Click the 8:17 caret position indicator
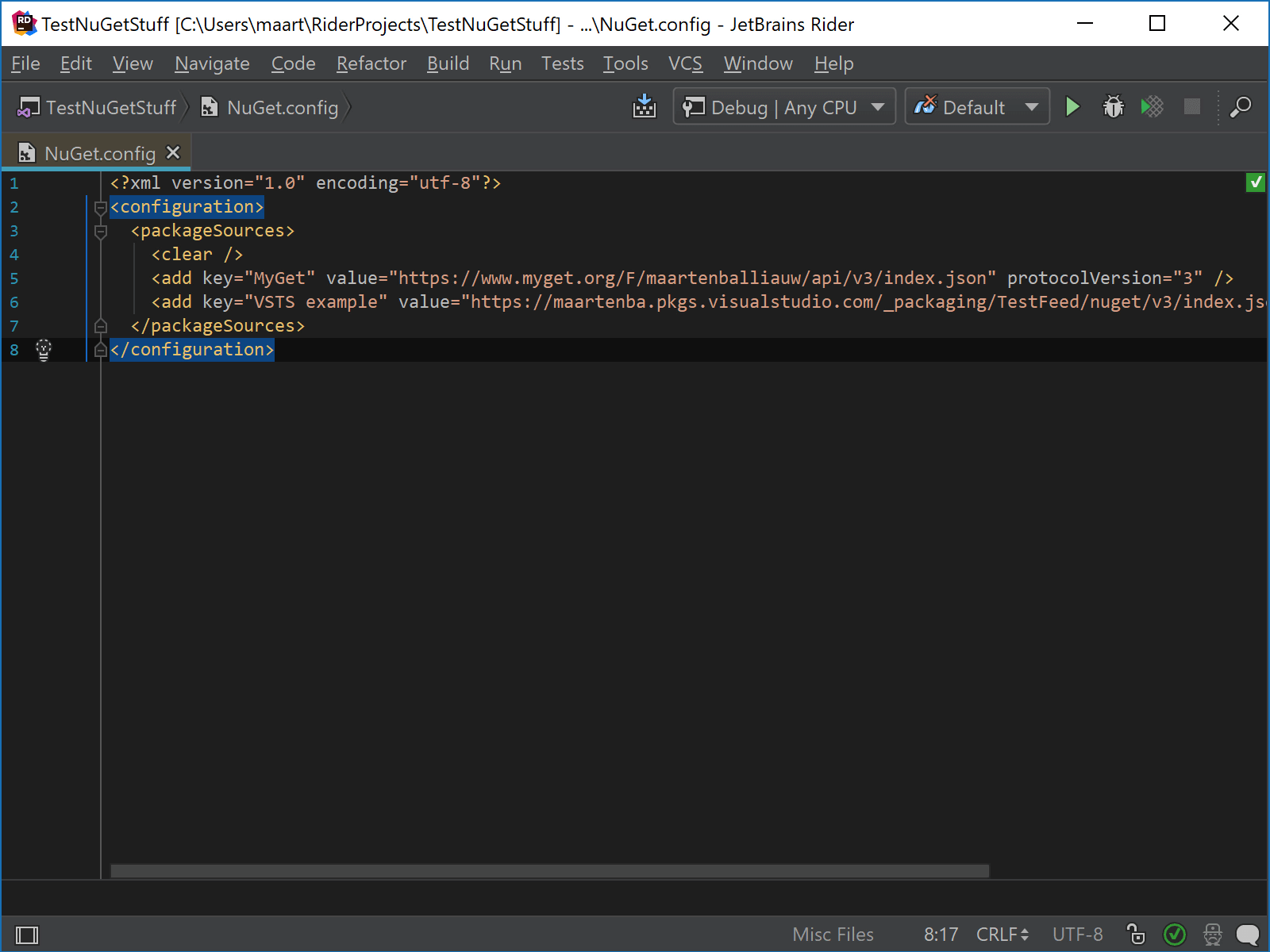Viewport: 1270px width, 952px height. pyautogui.click(x=941, y=935)
